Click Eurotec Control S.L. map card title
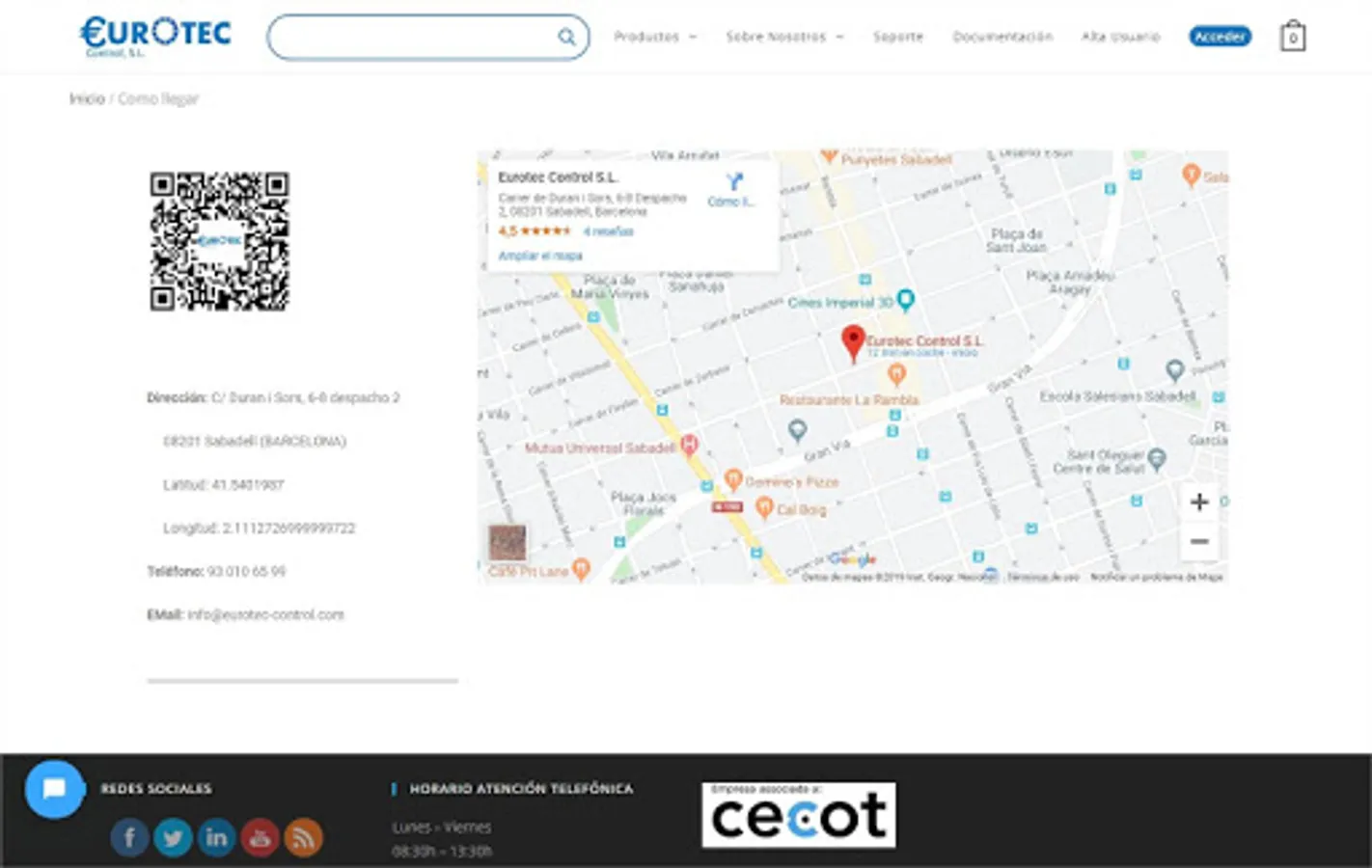The width and height of the screenshot is (1372, 868). pos(558,177)
